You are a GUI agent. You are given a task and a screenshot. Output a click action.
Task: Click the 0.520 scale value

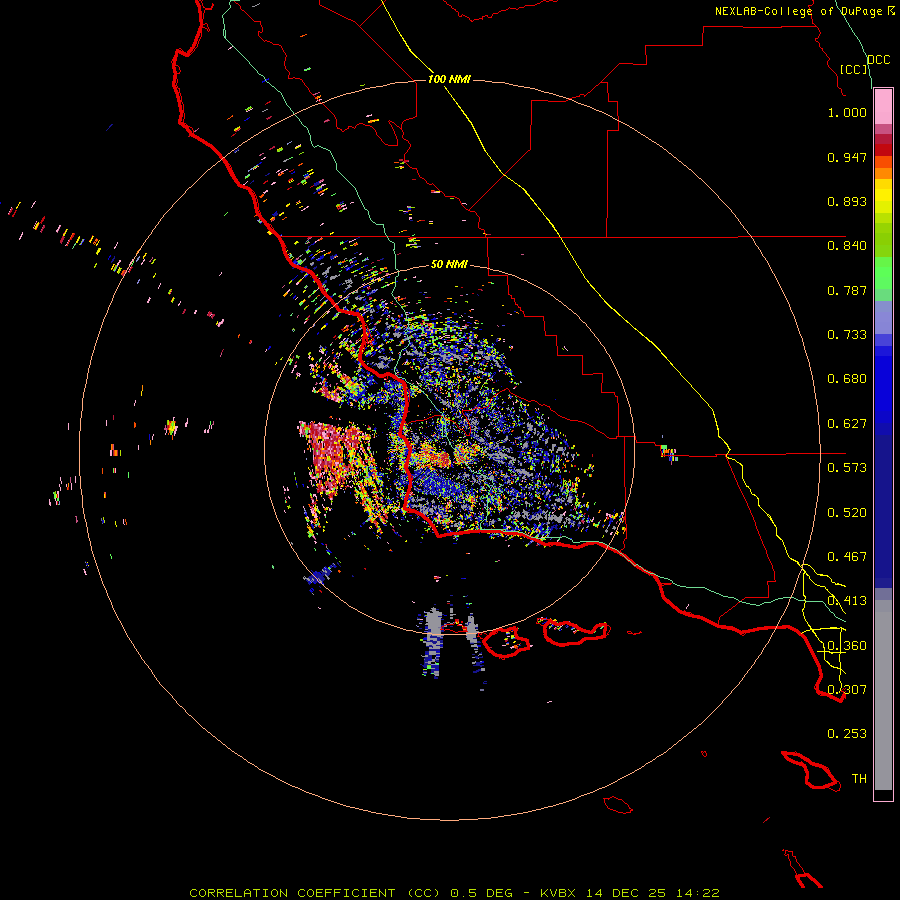[x=847, y=513]
